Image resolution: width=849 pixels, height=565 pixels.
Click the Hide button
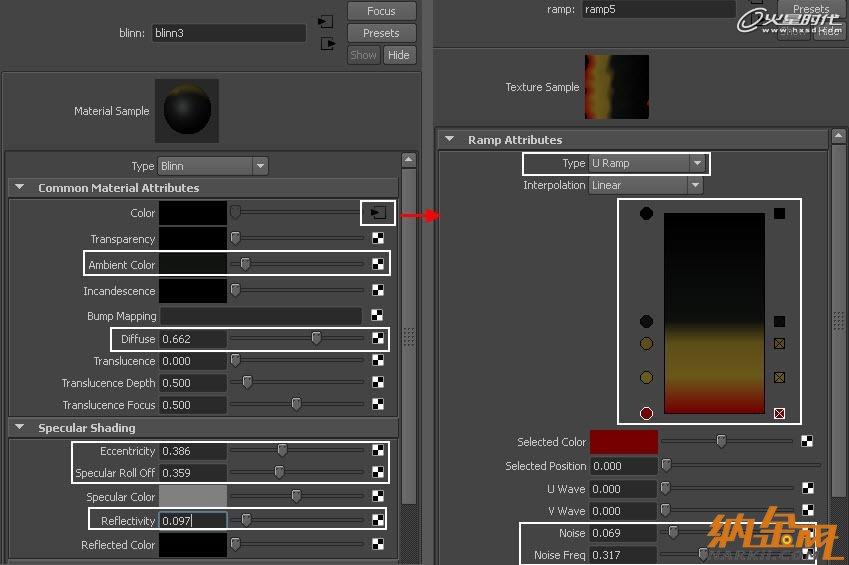[x=399, y=55]
